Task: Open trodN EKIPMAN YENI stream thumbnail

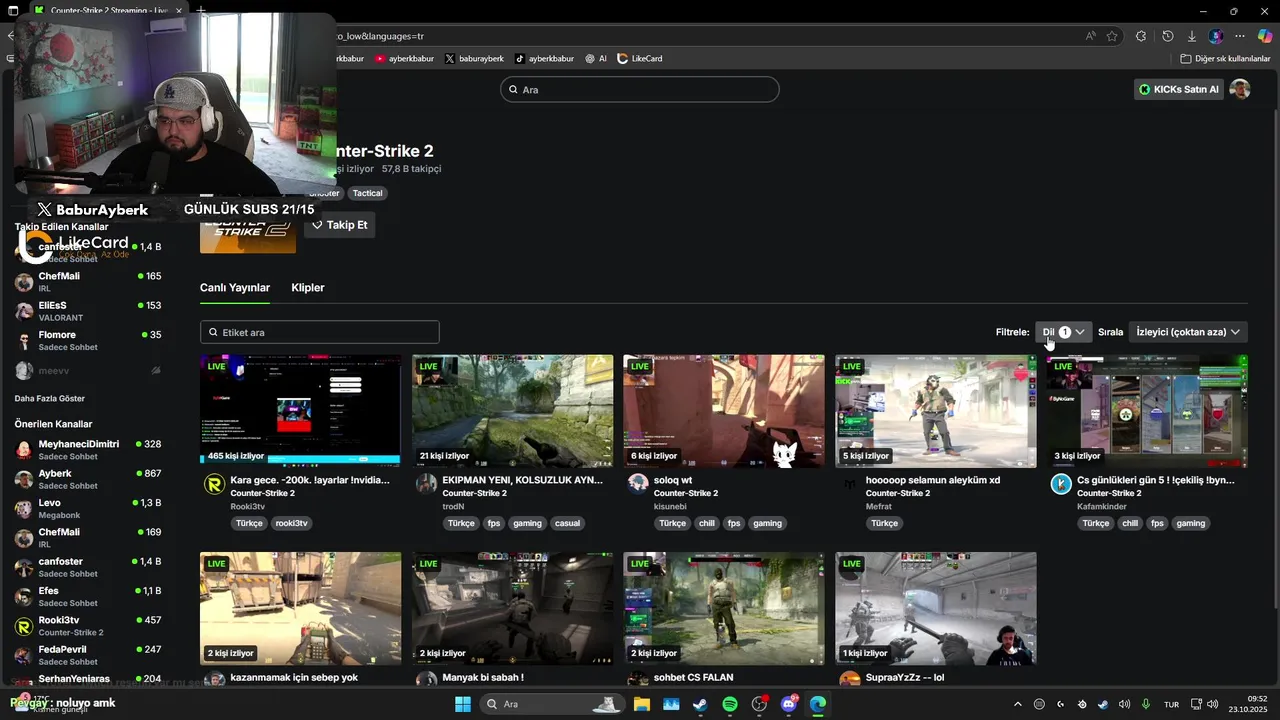Action: click(512, 411)
